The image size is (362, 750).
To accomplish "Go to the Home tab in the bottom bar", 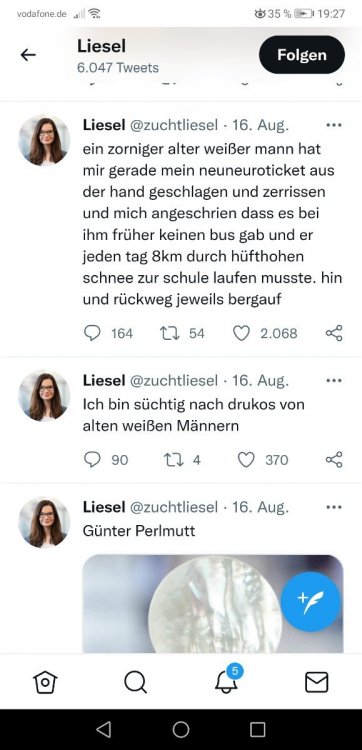I will [45, 682].
